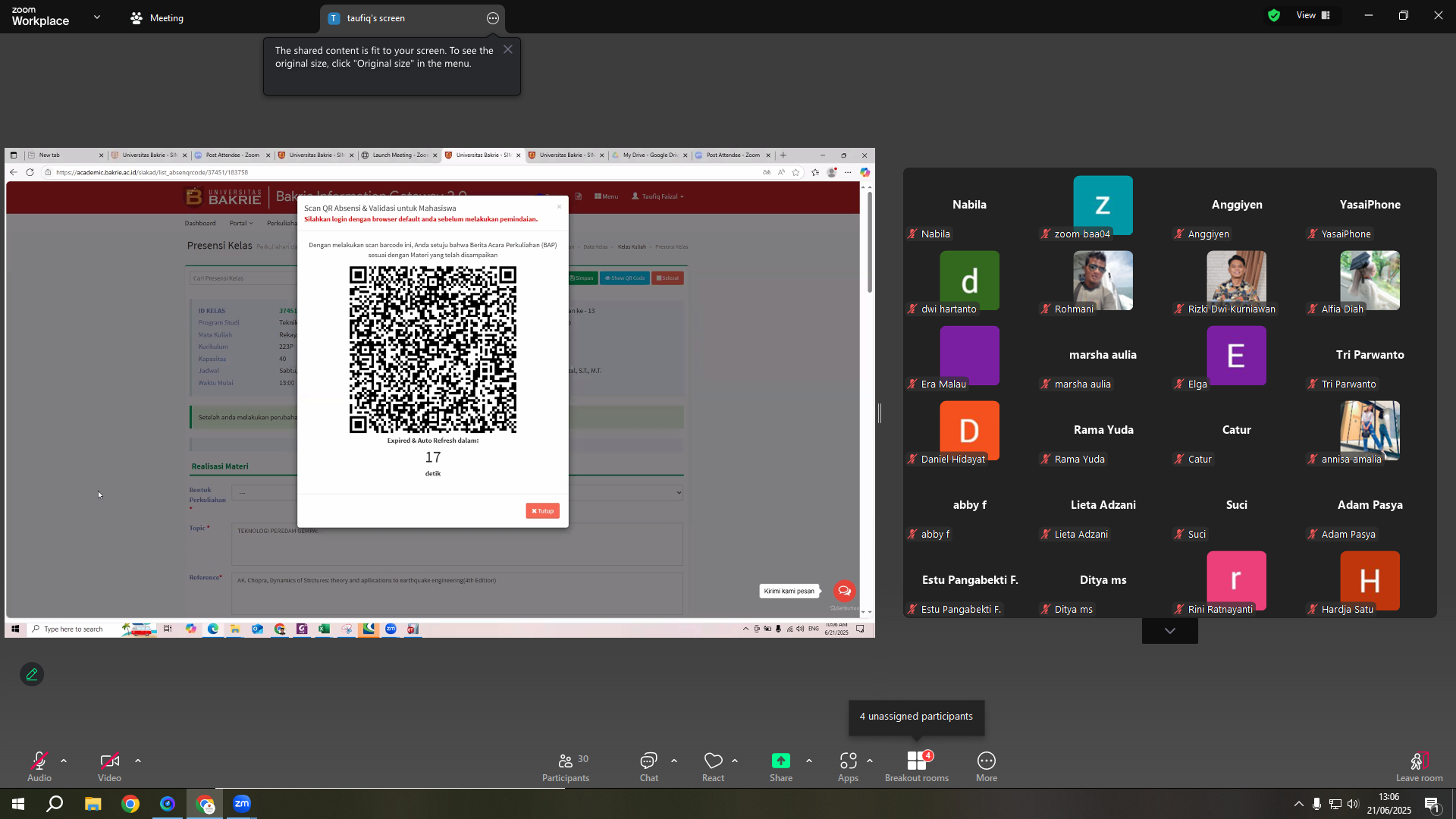Select the Launch Meeting - Zoom tab in shared browser
The image size is (1456, 819).
(x=399, y=155)
